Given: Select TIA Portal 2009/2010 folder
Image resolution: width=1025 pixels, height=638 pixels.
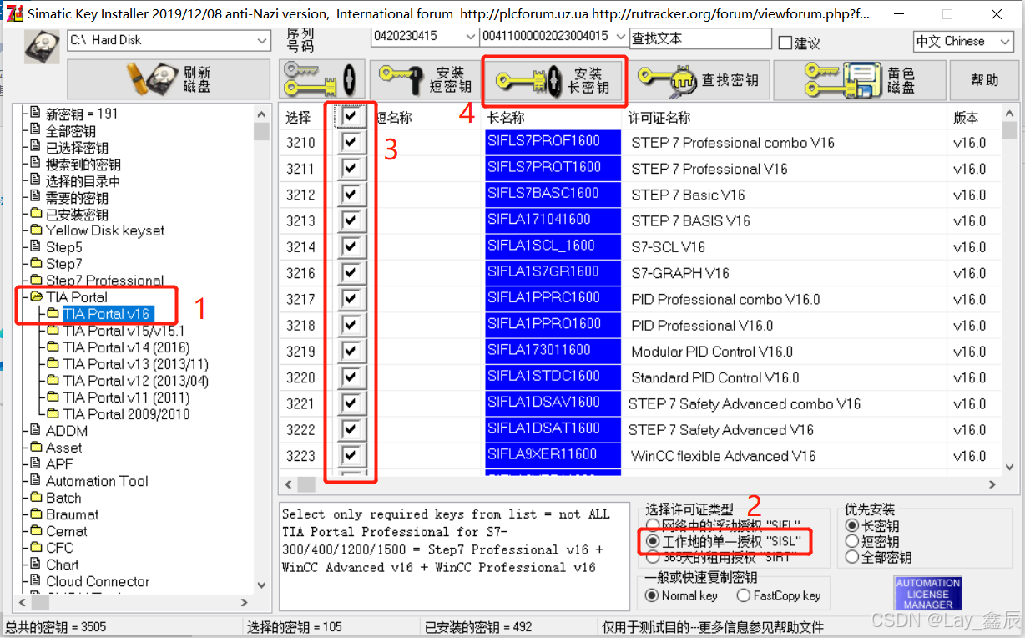Looking at the screenshot, I should [126, 414].
